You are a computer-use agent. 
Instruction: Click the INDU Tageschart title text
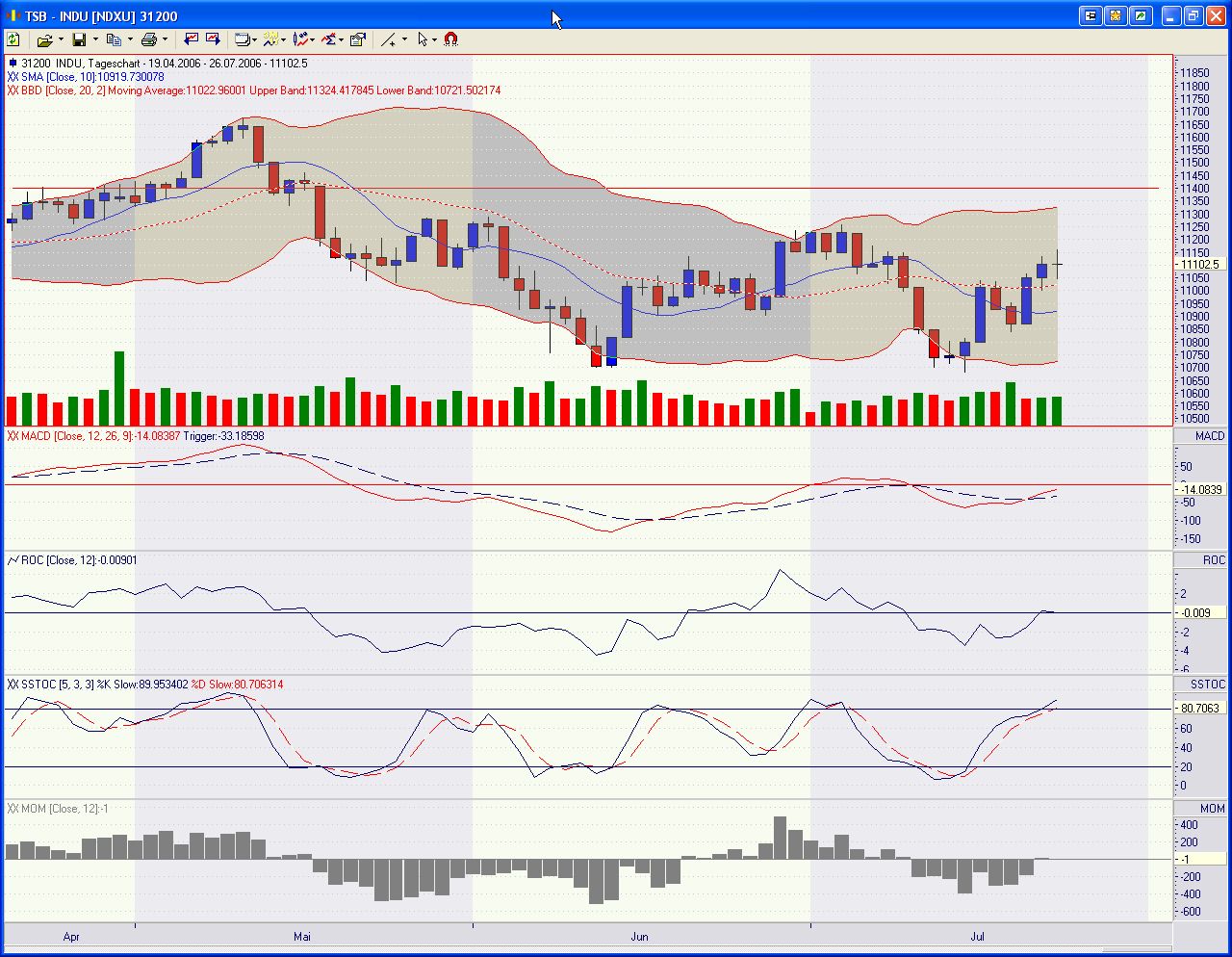click(x=96, y=64)
